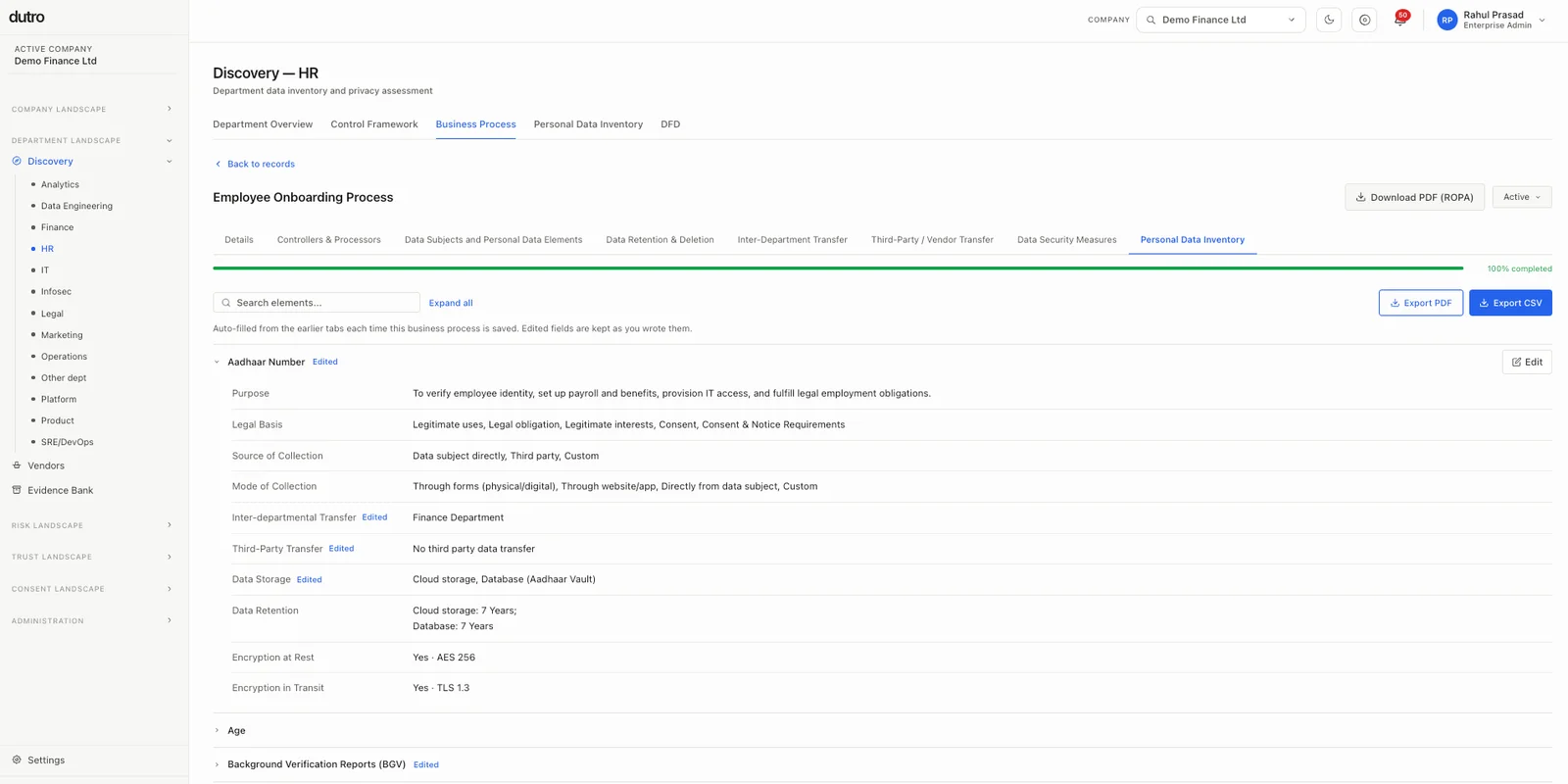Image resolution: width=1568 pixels, height=784 pixels.
Task: Click '100% completed' status text
Action: [1519, 269]
